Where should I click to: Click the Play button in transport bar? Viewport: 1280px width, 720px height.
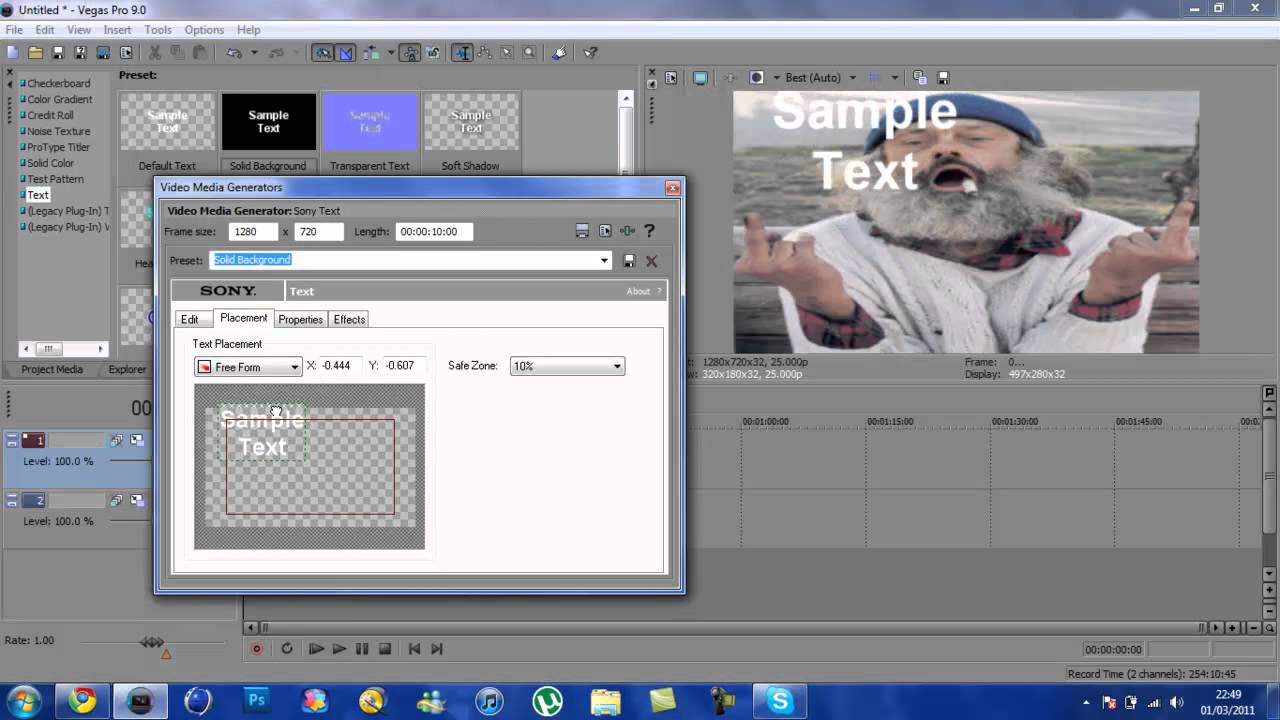(x=339, y=648)
